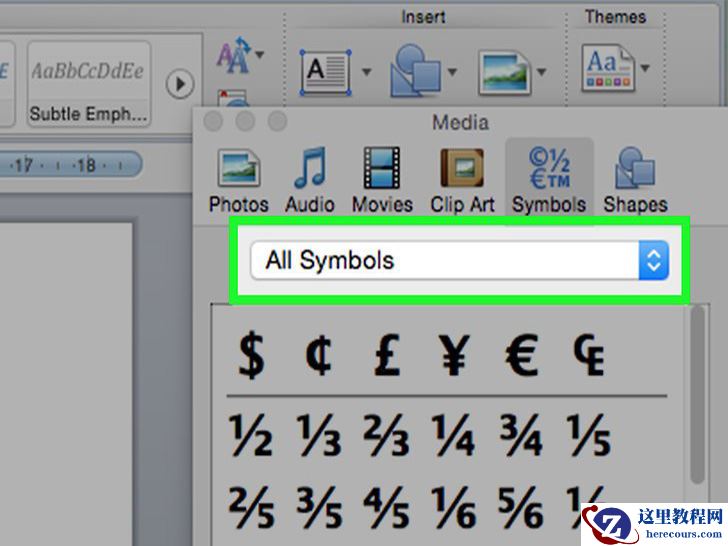The width and height of the screenshot is (728, 546).
Task: Open the Photos tab in Media browser
Action: coord(239,181)
